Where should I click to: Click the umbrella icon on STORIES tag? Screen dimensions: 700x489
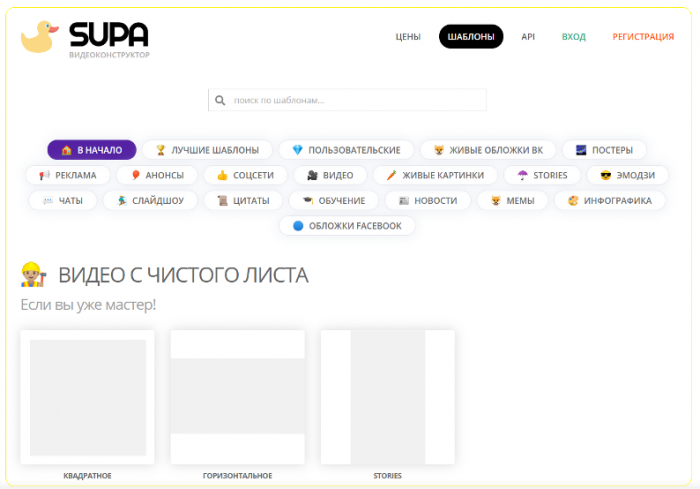coord(522,175)
